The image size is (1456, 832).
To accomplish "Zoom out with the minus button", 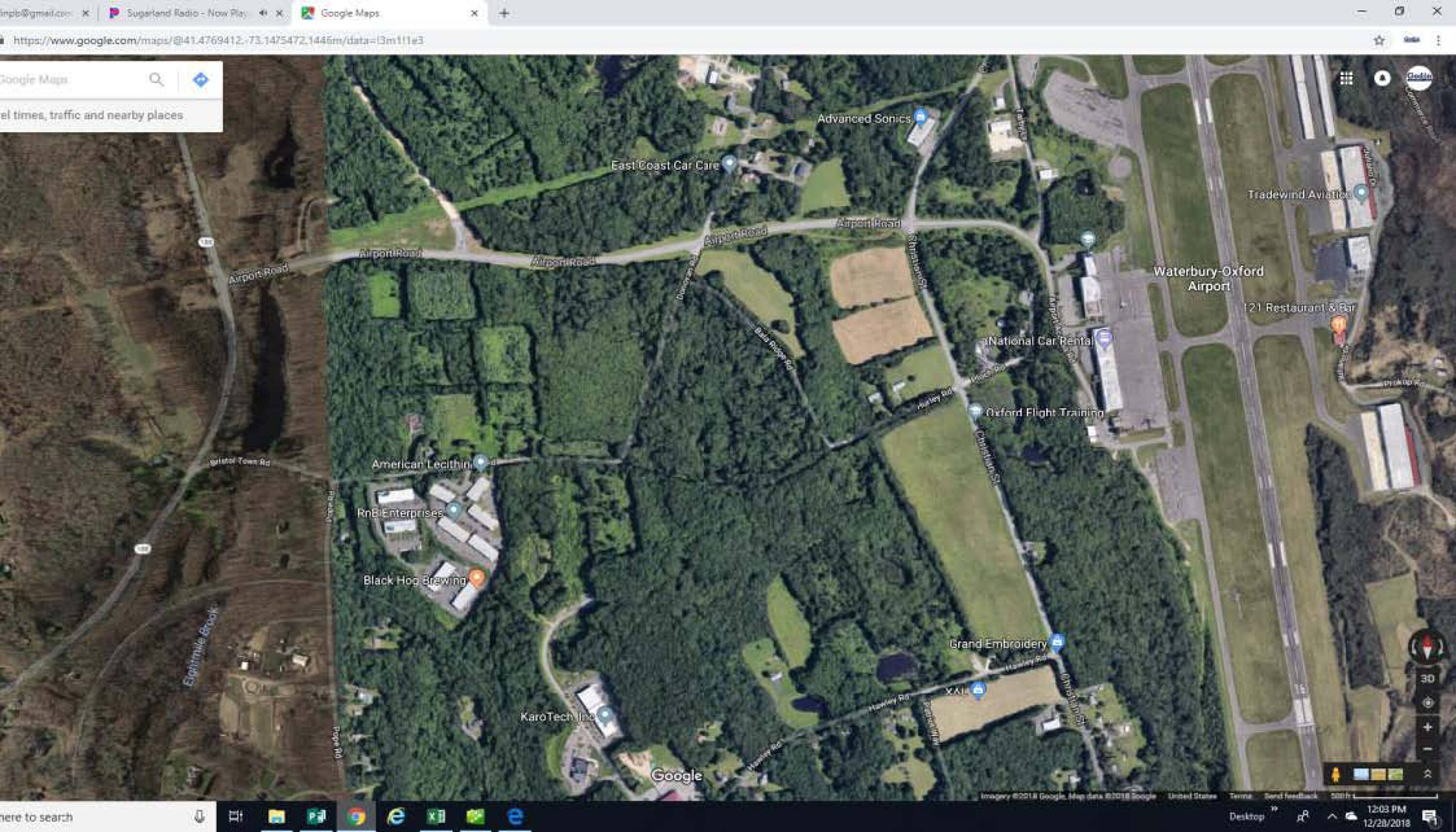I will tap(1427, 749).
